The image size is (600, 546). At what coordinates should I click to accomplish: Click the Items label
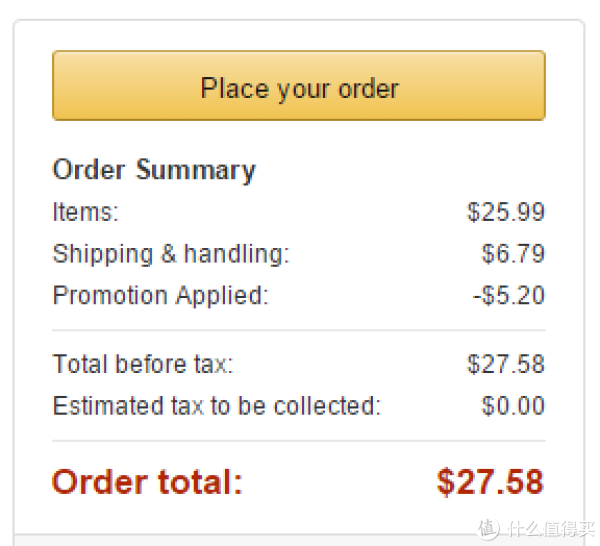pyautogui.click(x=86, y=212)
